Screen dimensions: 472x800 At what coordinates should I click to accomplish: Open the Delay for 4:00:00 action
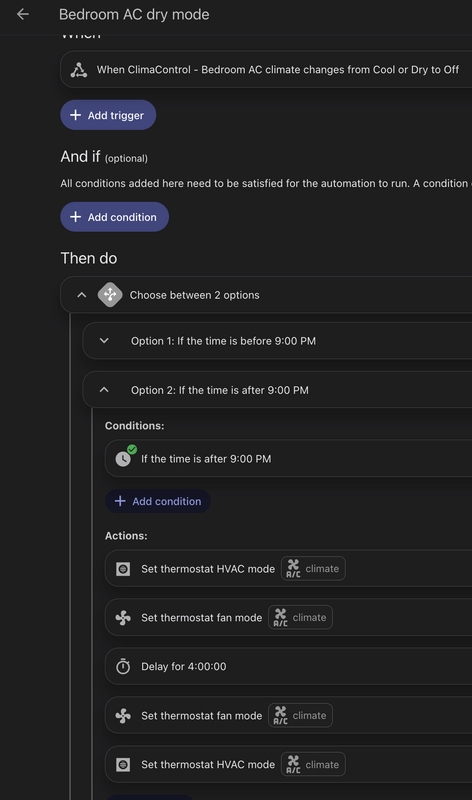pyautogui.click(x=288, y=666)
